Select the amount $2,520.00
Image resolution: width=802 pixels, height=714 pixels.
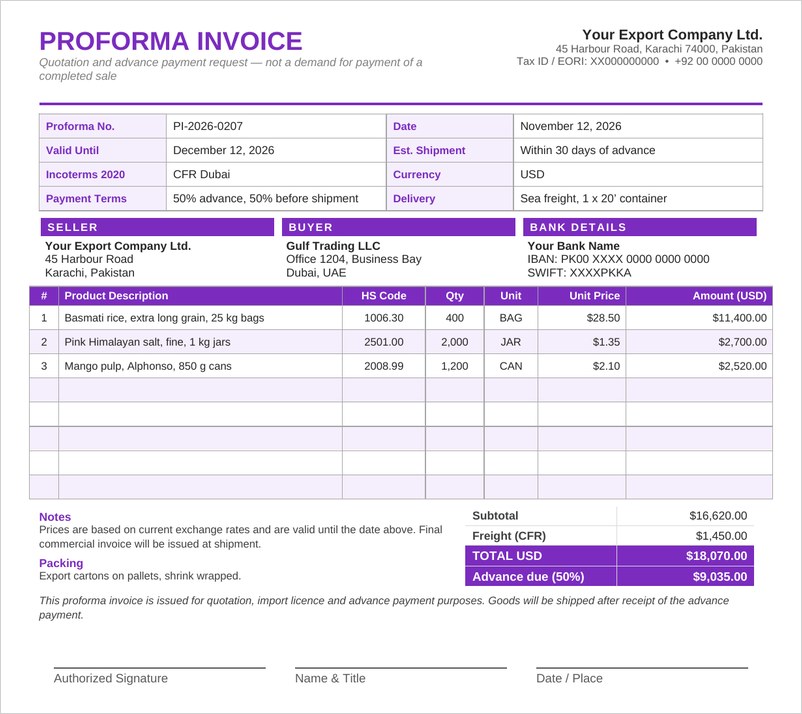coord(742,366)
